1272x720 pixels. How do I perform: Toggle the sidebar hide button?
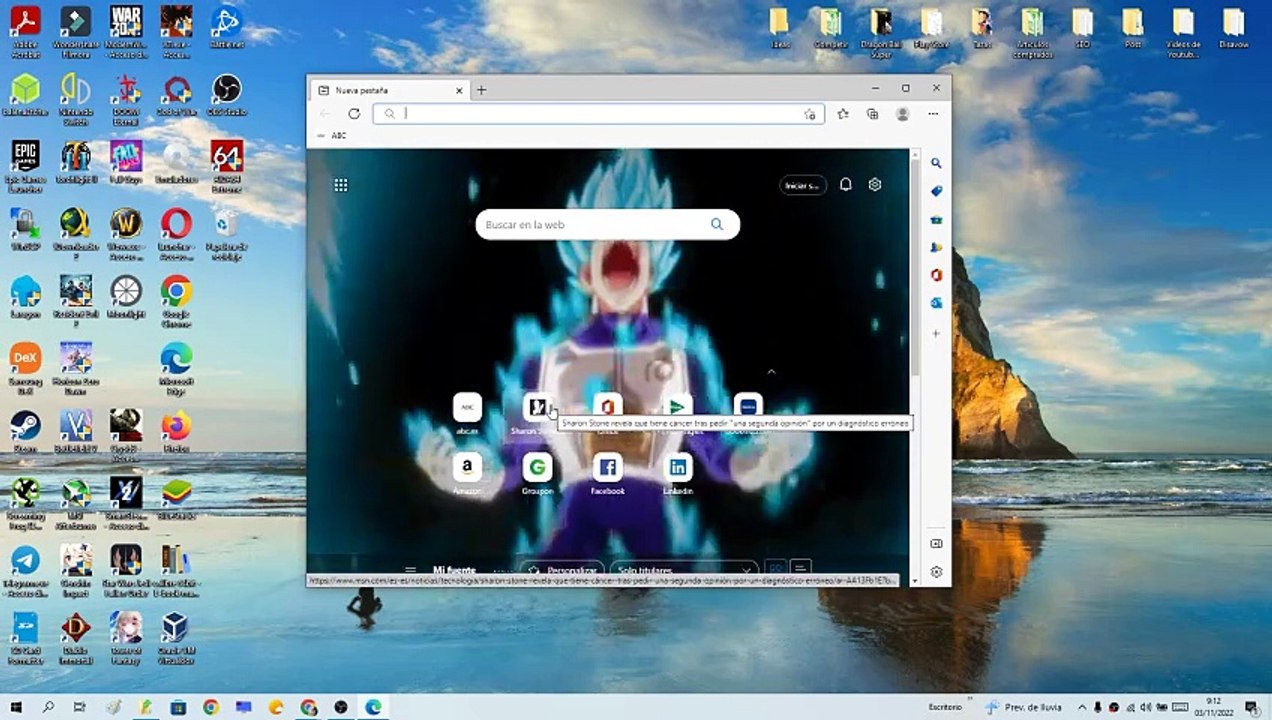pos(936,544)
